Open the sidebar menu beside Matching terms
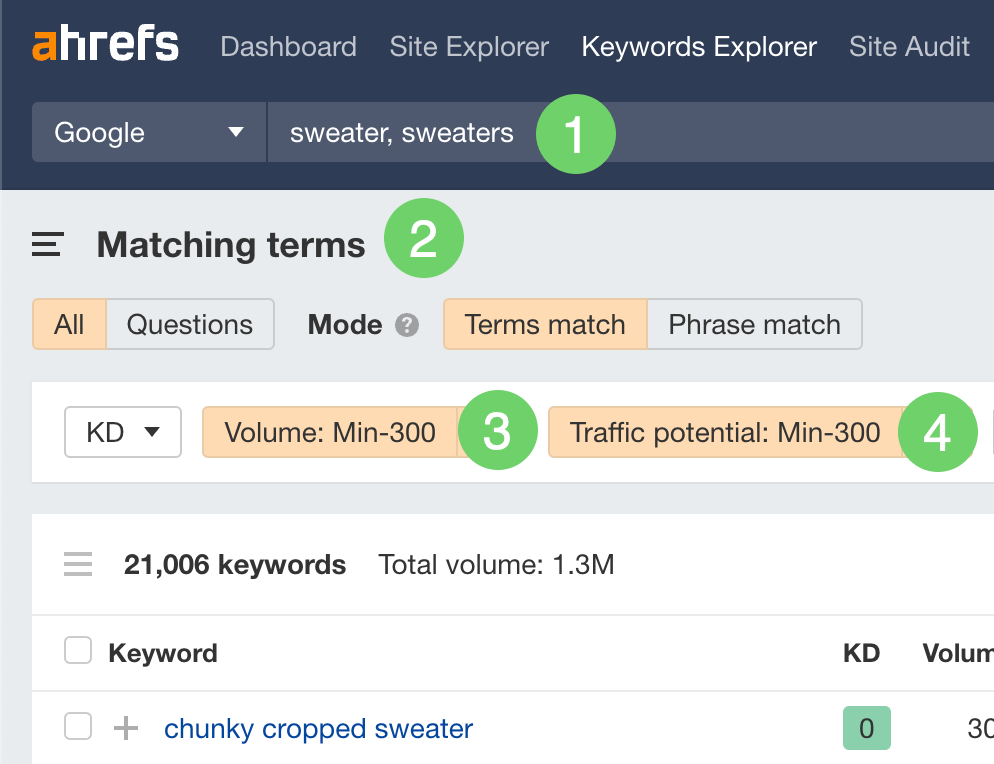 pos(48,245)
